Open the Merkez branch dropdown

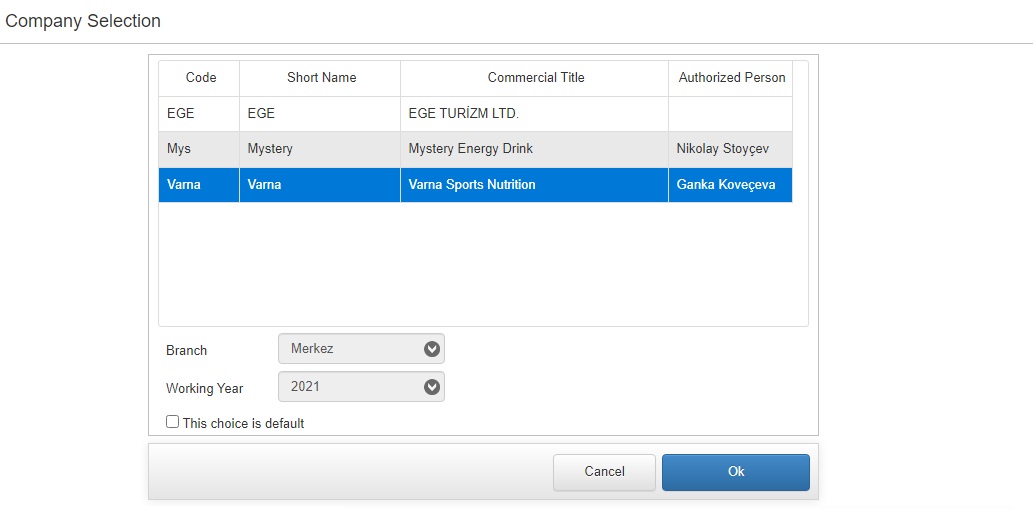click(361, 348)
